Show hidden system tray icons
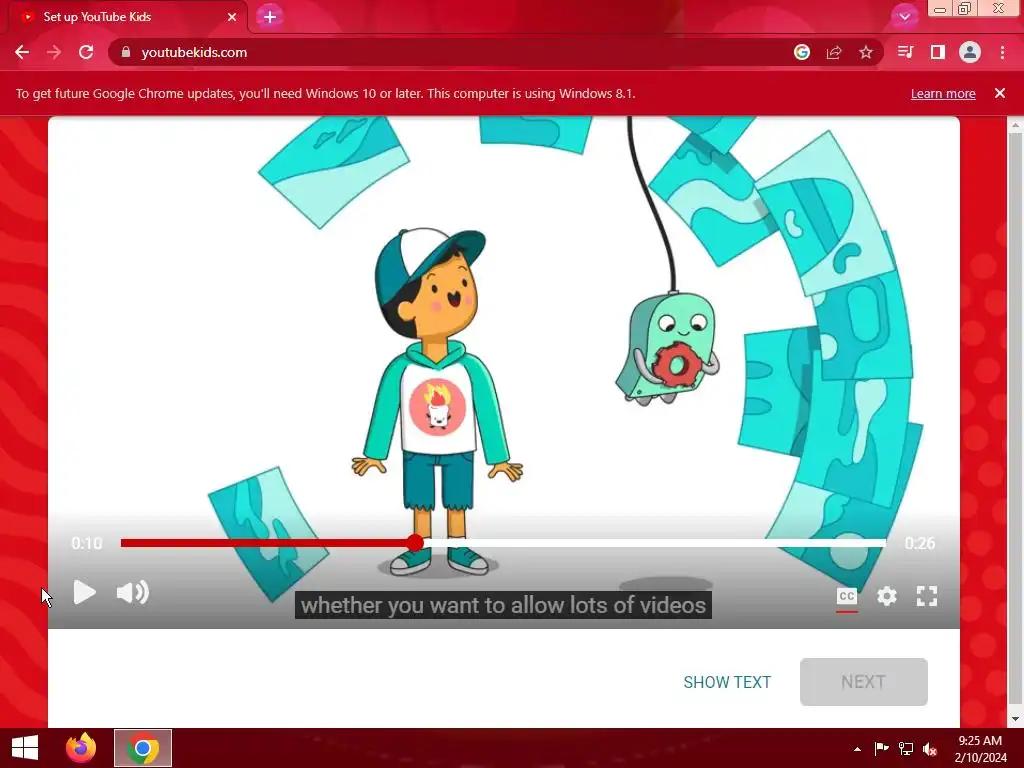 (857, 749)
